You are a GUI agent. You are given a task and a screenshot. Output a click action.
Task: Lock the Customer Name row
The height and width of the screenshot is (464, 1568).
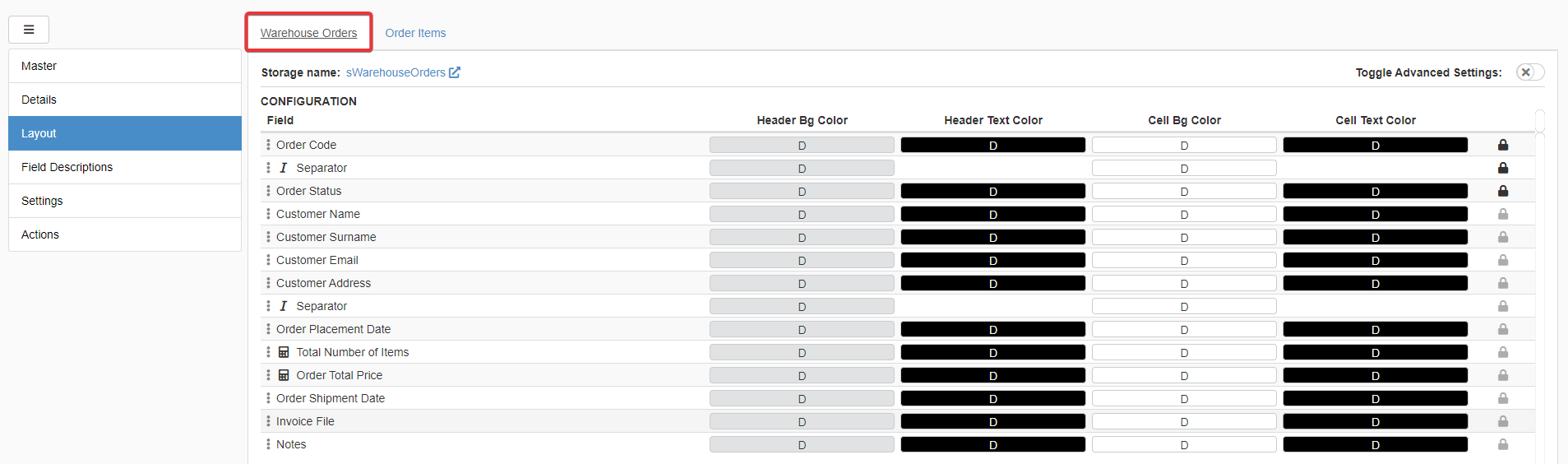(x=1502, y=214)
